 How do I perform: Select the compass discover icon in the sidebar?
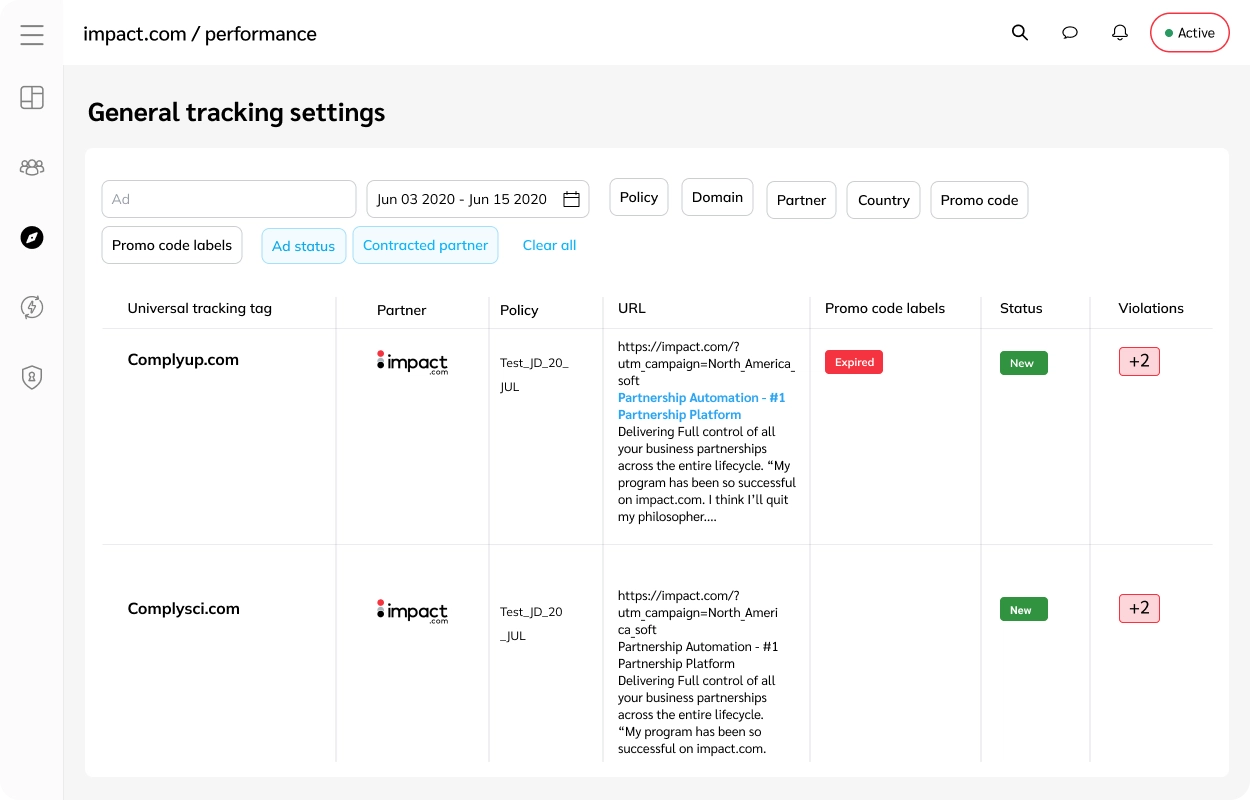click(32, 237)
